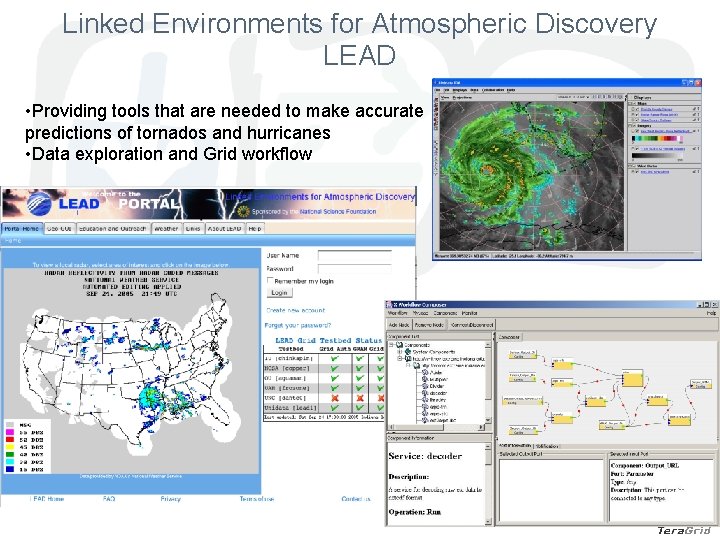720x540 pixels.
Task: Open Workflow menu in Workflow Composer
Action: pos(398,313)
